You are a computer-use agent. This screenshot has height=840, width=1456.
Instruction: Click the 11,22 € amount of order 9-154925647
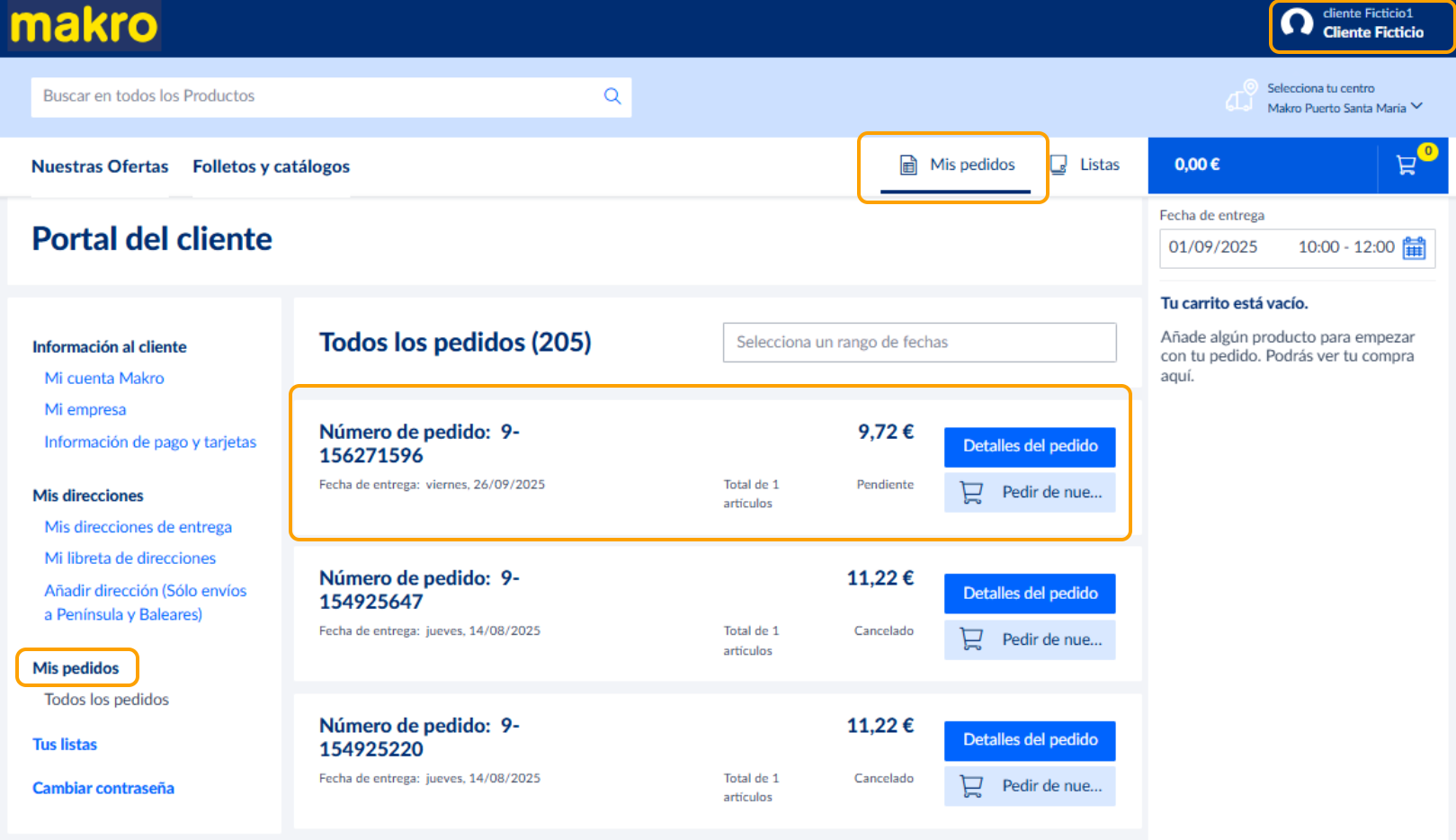[880, 578]
